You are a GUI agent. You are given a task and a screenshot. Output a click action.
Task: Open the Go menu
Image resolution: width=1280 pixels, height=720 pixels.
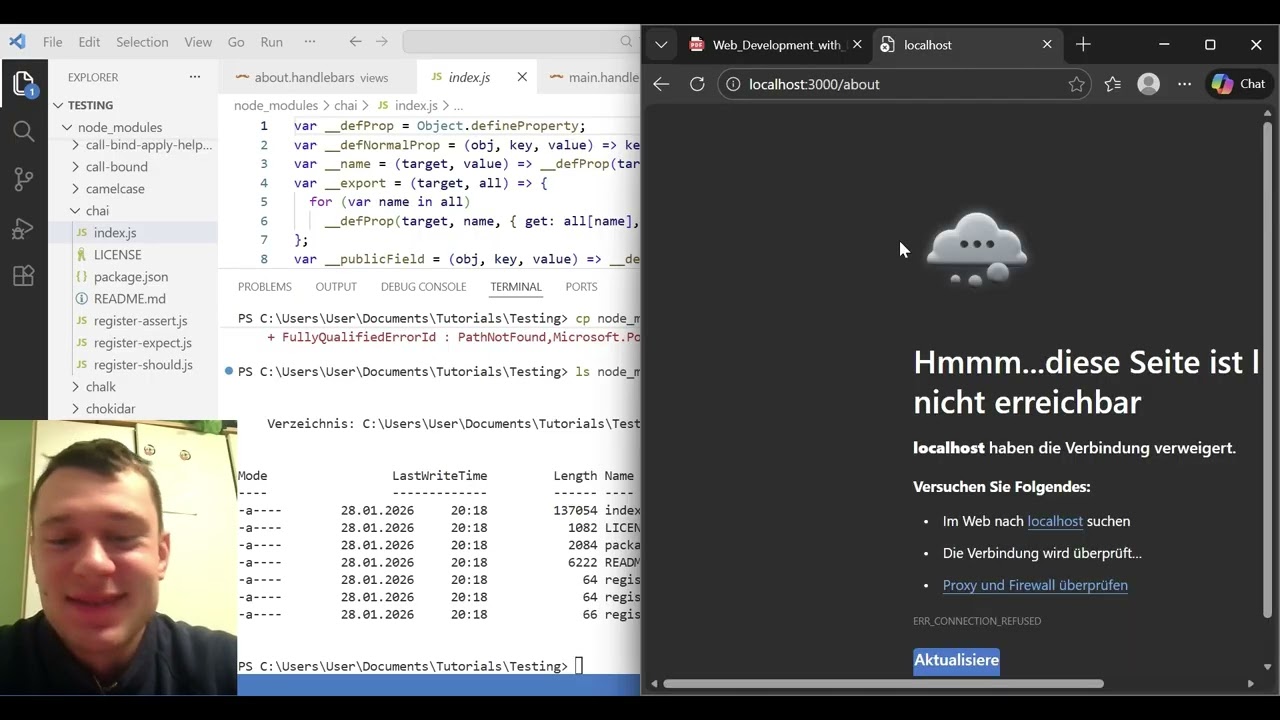pos(236,42)
